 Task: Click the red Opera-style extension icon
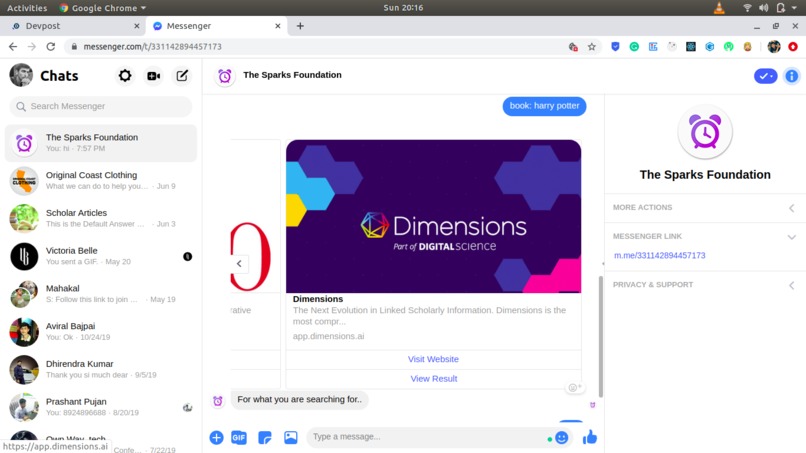793,47
